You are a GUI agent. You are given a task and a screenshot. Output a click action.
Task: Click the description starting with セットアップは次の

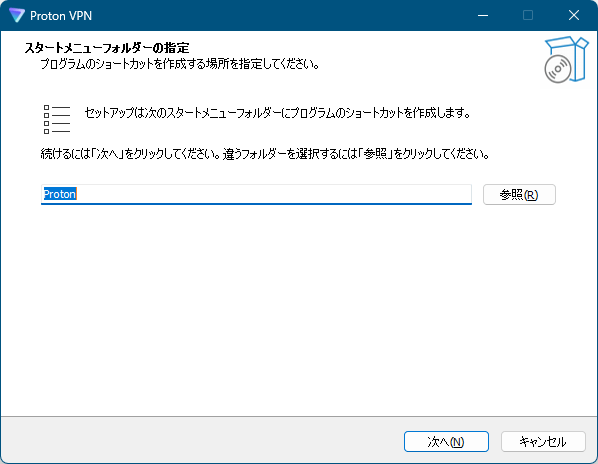coord(277,113)
